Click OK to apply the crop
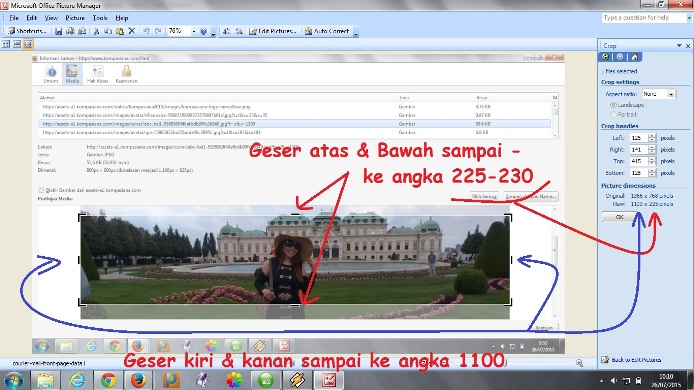 pos(619,217)
